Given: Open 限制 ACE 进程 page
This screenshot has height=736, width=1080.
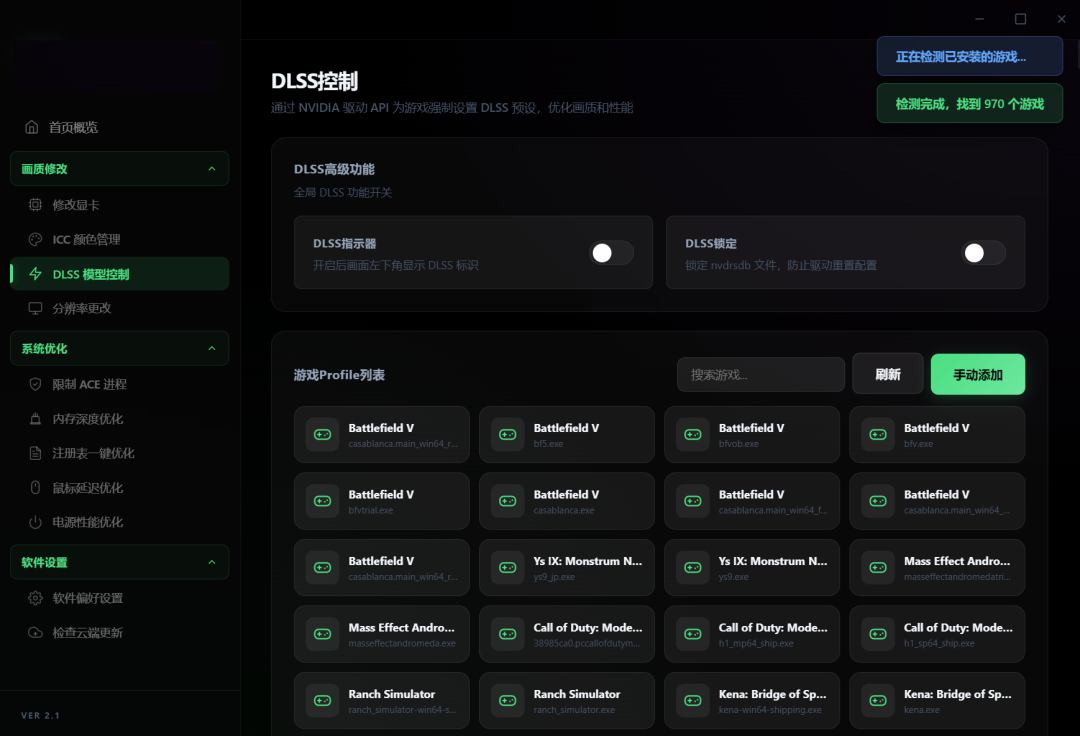Looking at the screenshot, I should 119,384.
